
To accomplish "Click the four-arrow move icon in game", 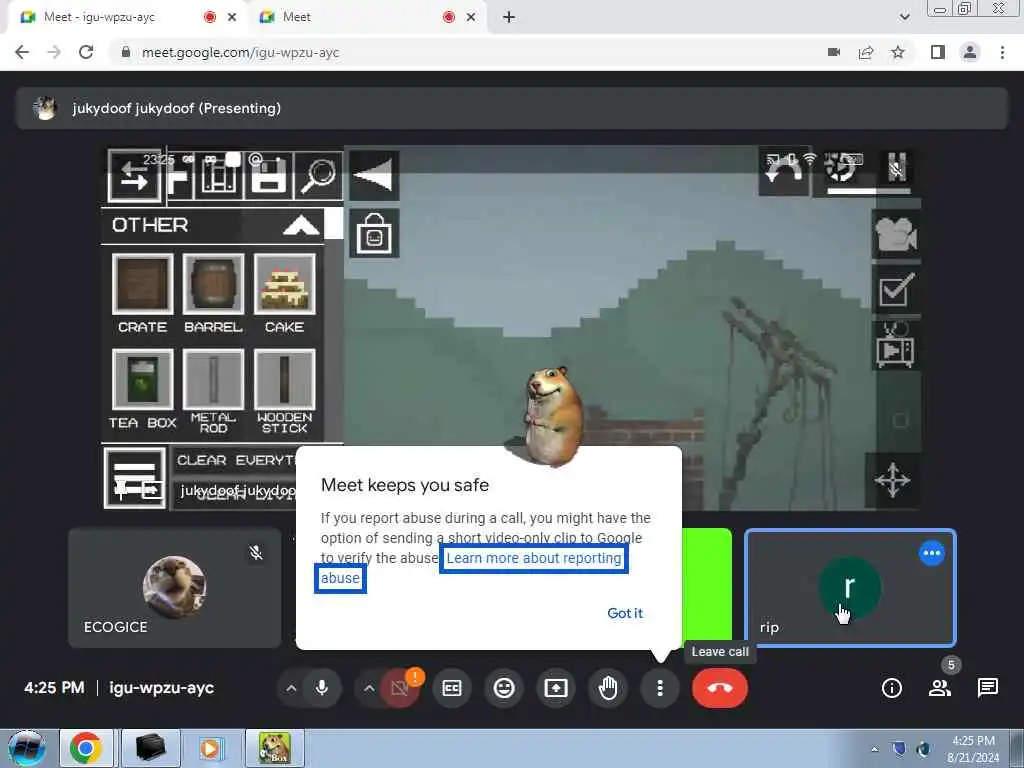I will 893,481.
